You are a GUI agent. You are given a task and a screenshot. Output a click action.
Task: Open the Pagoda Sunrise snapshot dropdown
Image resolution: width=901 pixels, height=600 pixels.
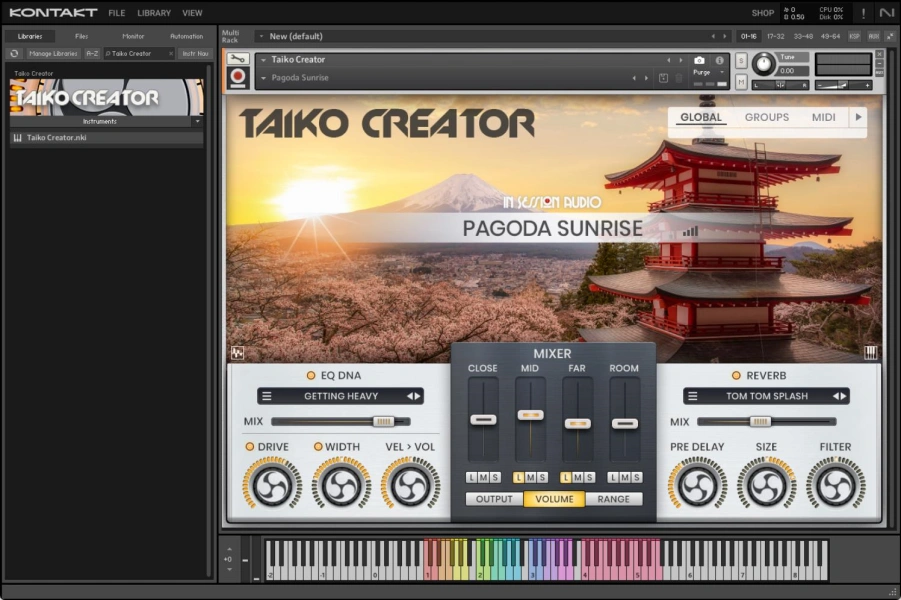263,78
